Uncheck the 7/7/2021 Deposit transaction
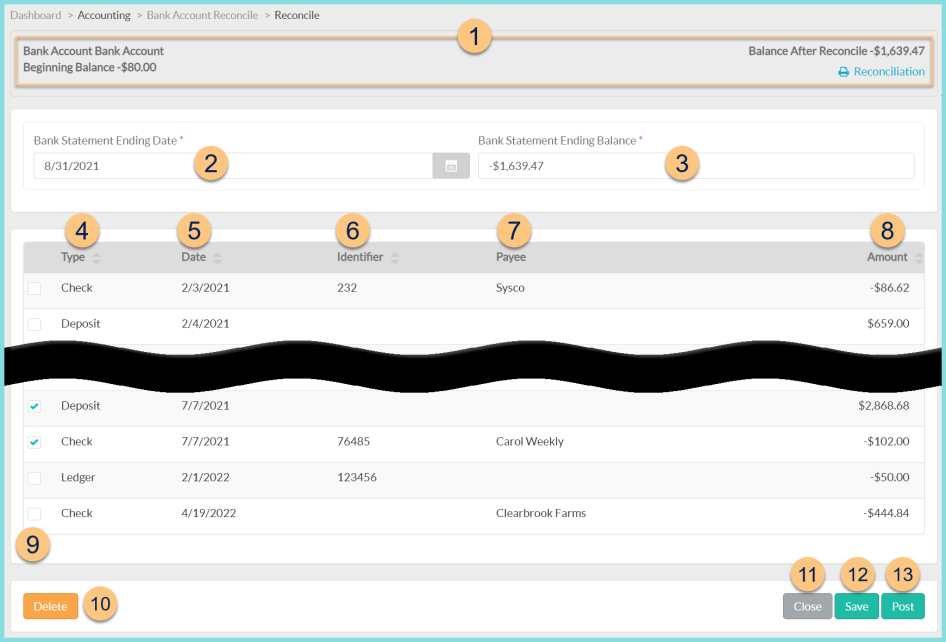The width and height of the screenshot is (946, 642). (x=36, y=406)
